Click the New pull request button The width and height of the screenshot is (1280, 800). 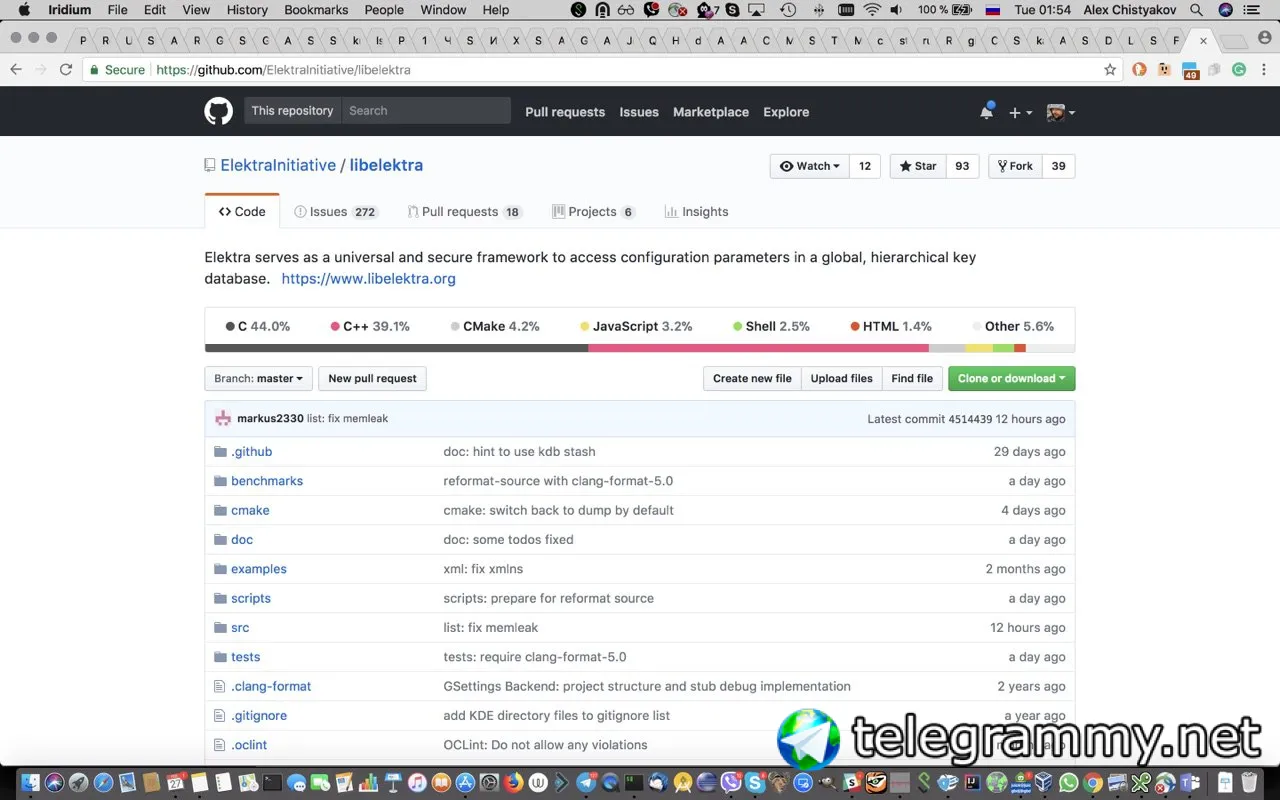(372, 379)
